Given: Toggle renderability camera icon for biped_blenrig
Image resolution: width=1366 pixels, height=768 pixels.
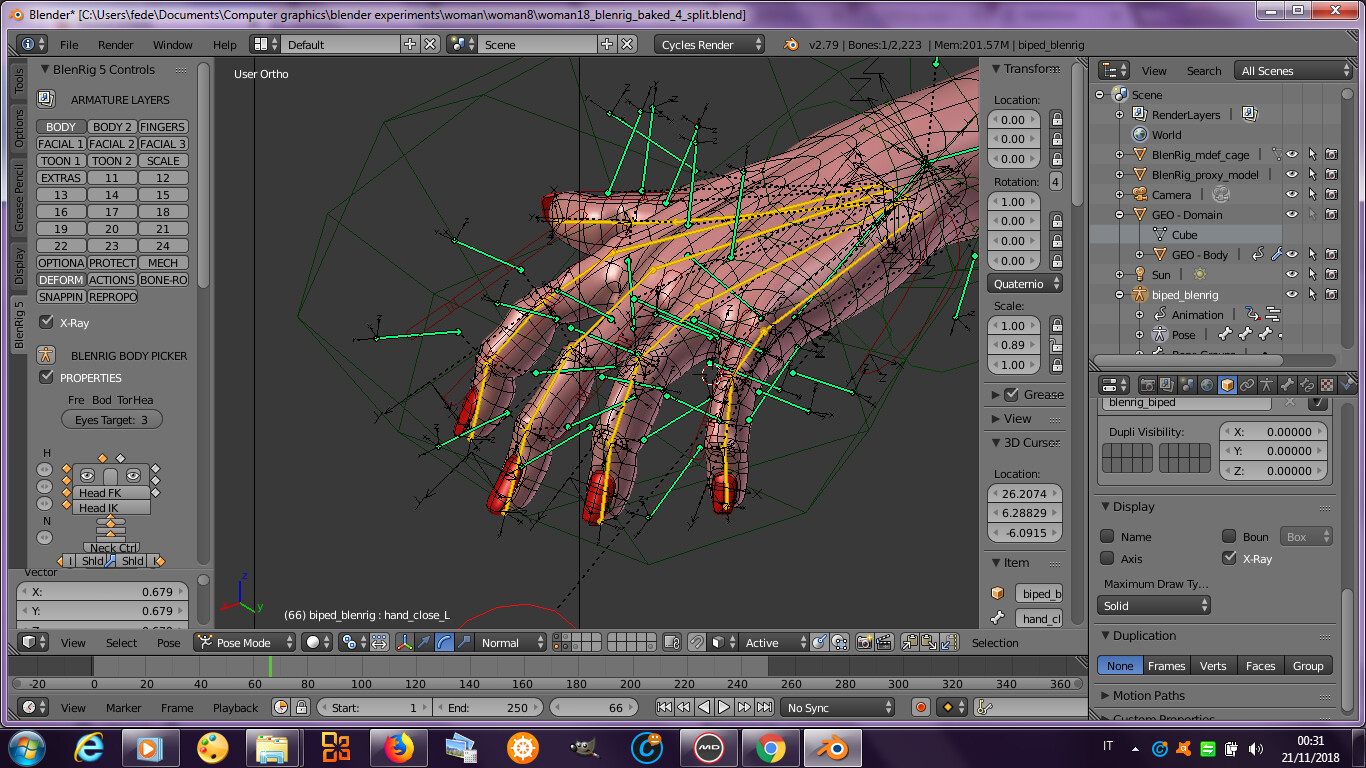Looking at the screenshot, I should coord(1331,294).
